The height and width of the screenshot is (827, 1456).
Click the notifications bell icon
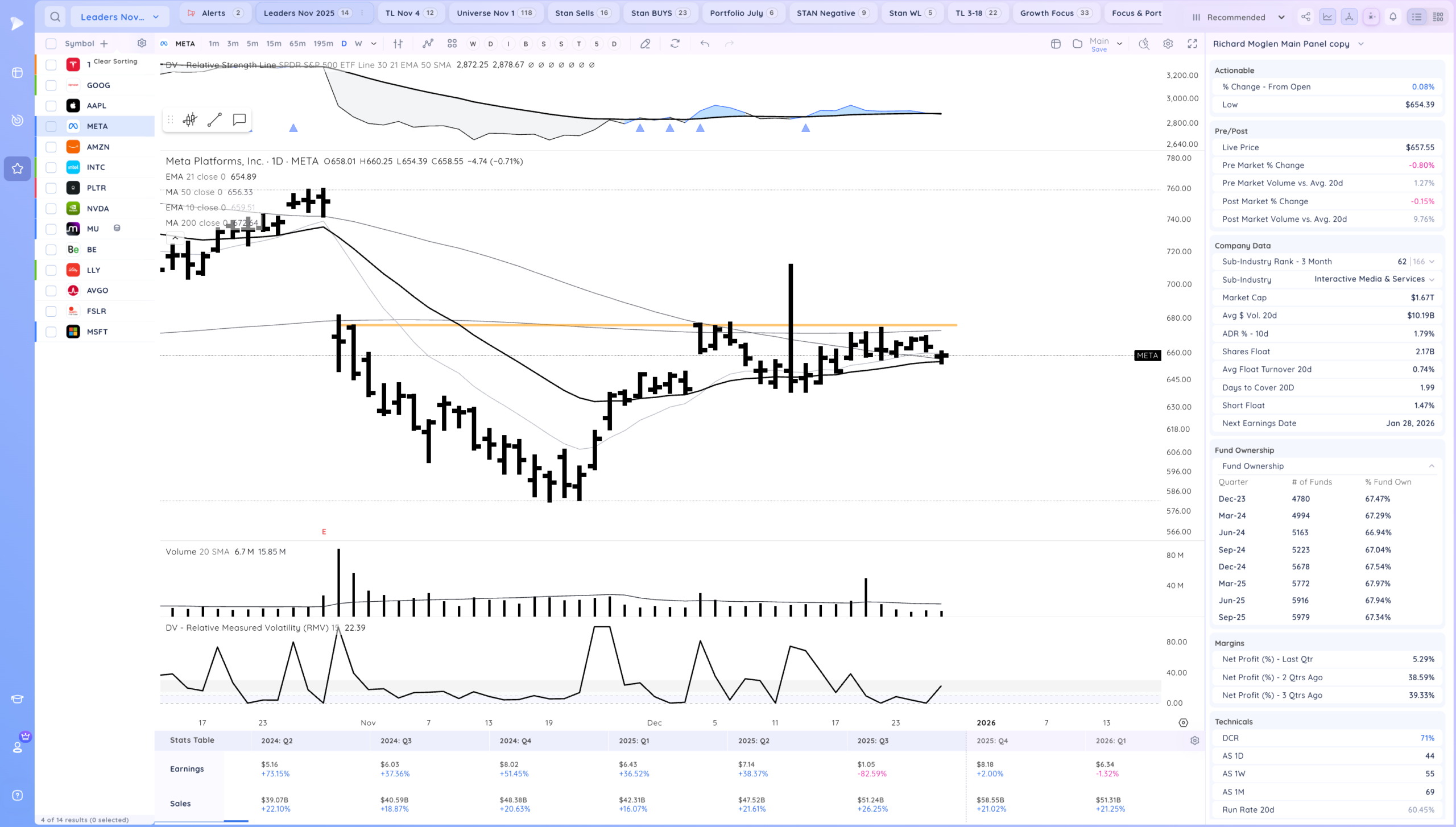[x=1393, y=16]
